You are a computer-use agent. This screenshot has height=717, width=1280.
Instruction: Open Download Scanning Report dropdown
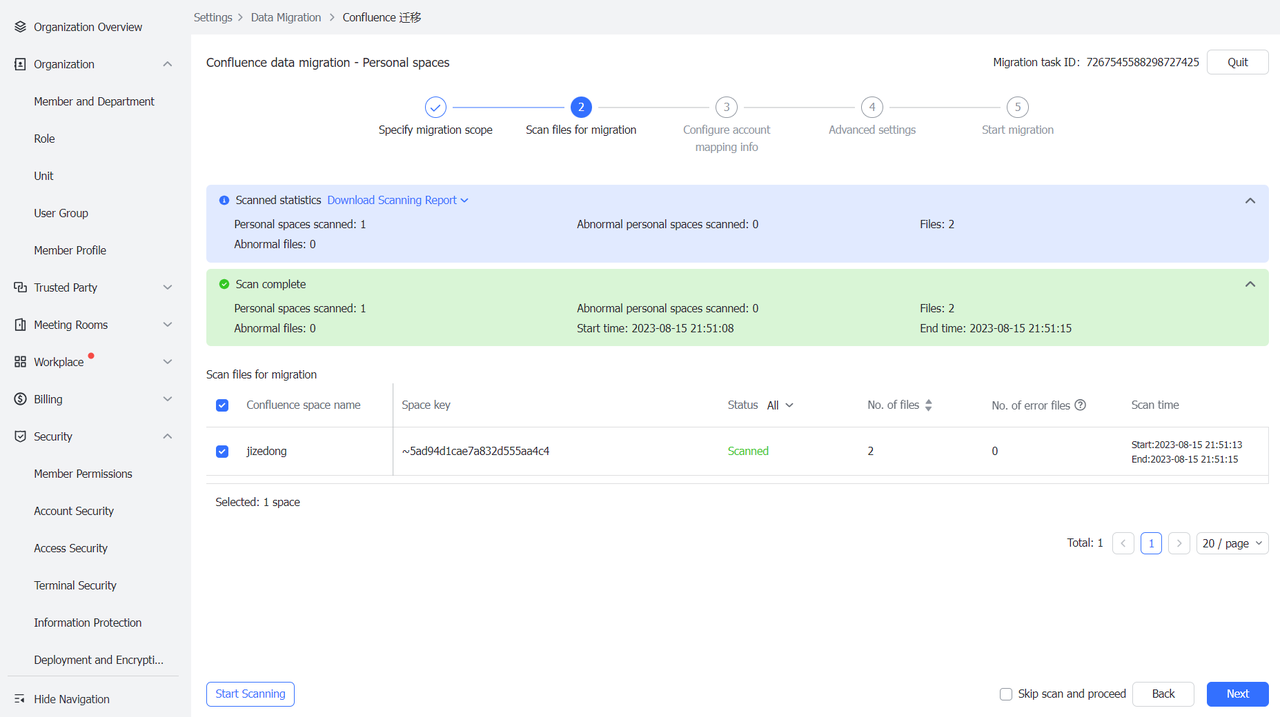398,200
